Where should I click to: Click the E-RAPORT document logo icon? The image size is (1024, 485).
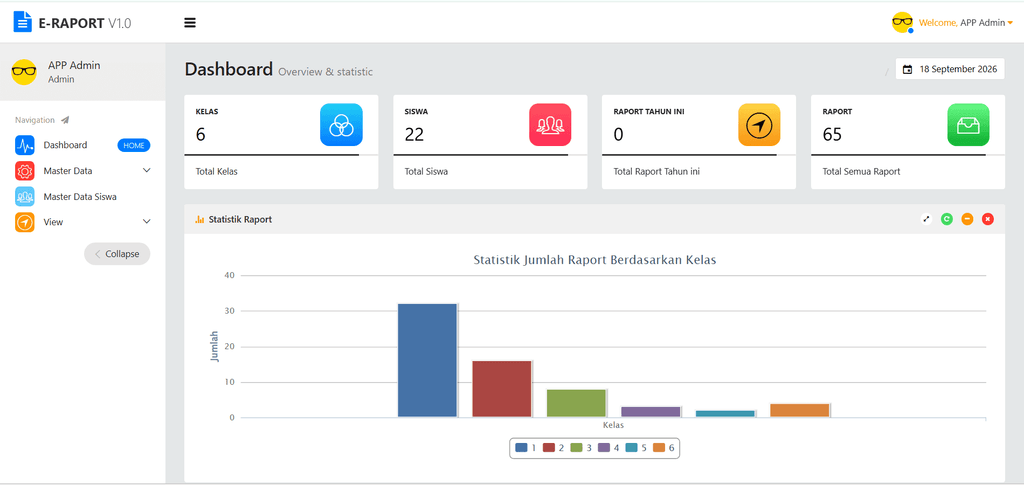click(x=23, y=22)
